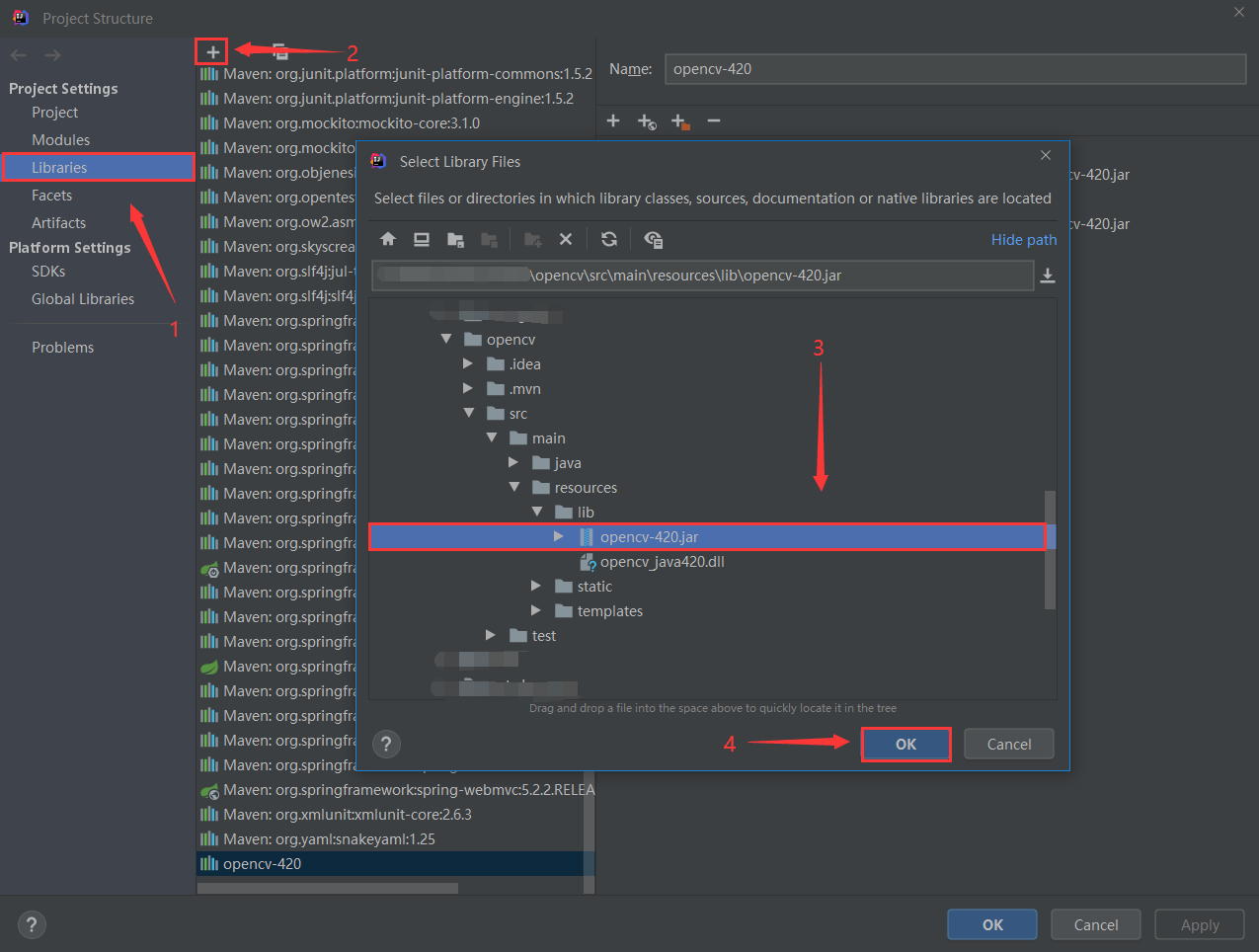Open SDKs under Platform Settings

coord(48,272)
